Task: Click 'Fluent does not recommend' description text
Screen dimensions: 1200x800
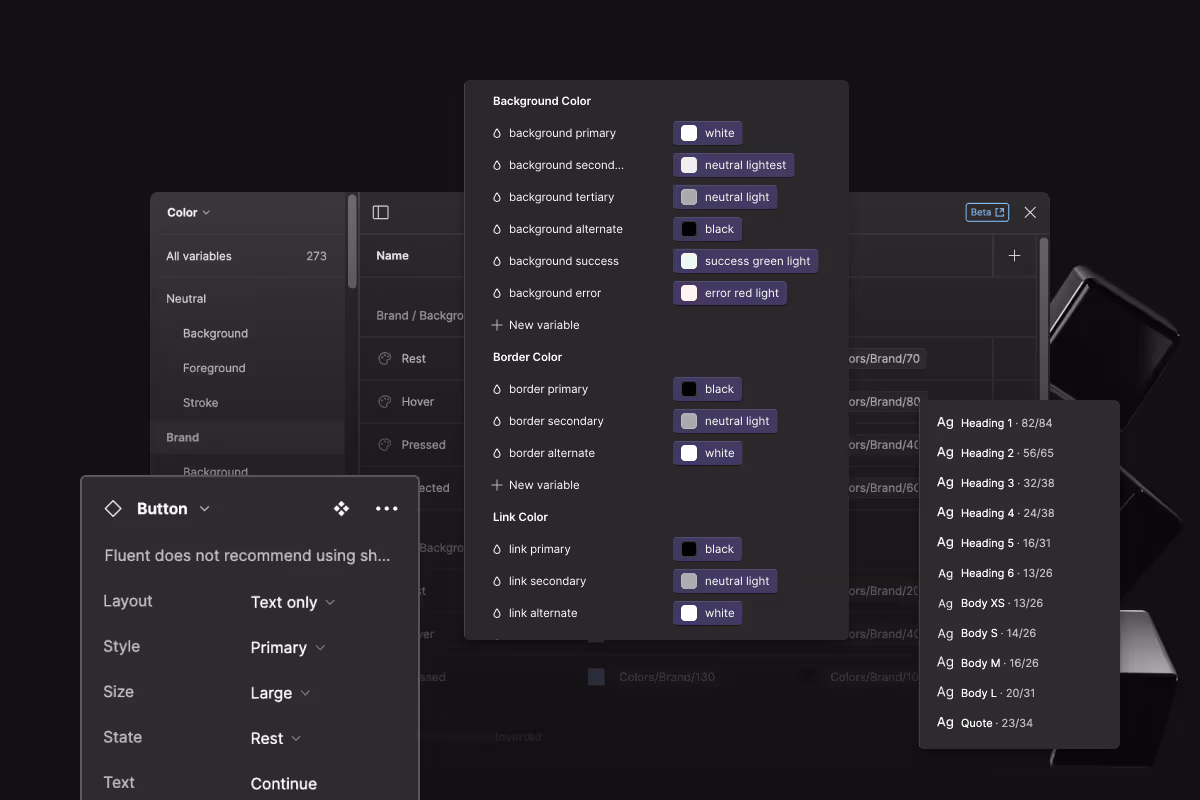Action: [247, 556]
